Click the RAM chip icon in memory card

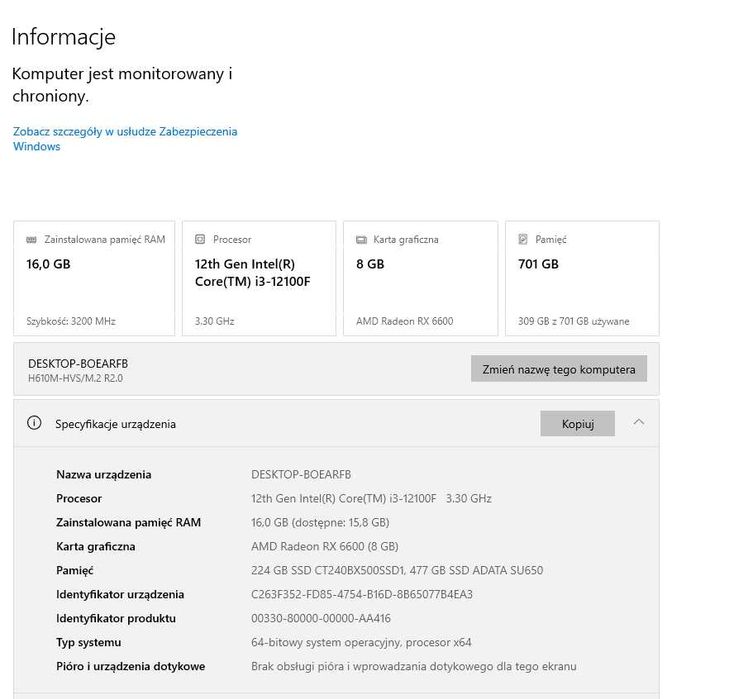pyautogui.click(x=32, y=240)
